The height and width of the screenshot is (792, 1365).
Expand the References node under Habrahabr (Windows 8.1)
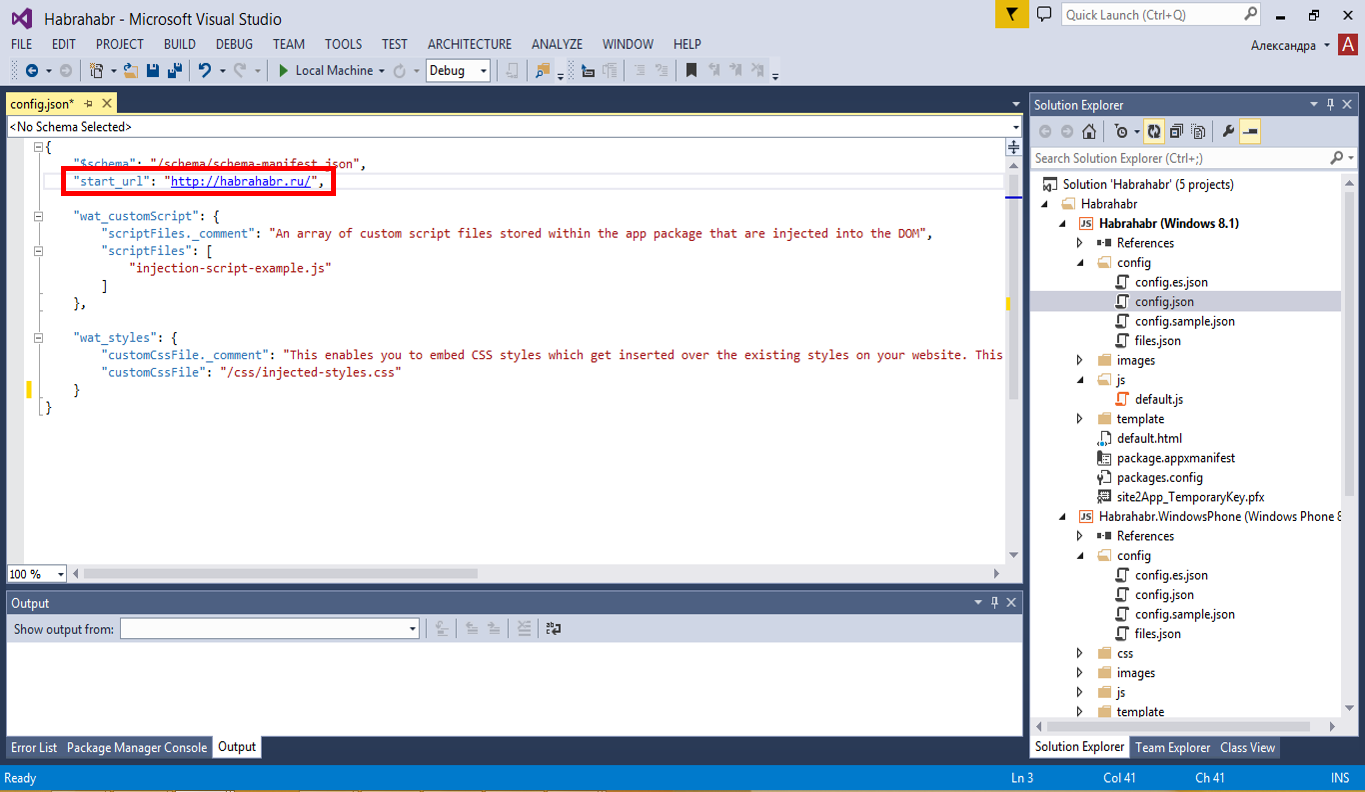click(x=1079, y=243)
